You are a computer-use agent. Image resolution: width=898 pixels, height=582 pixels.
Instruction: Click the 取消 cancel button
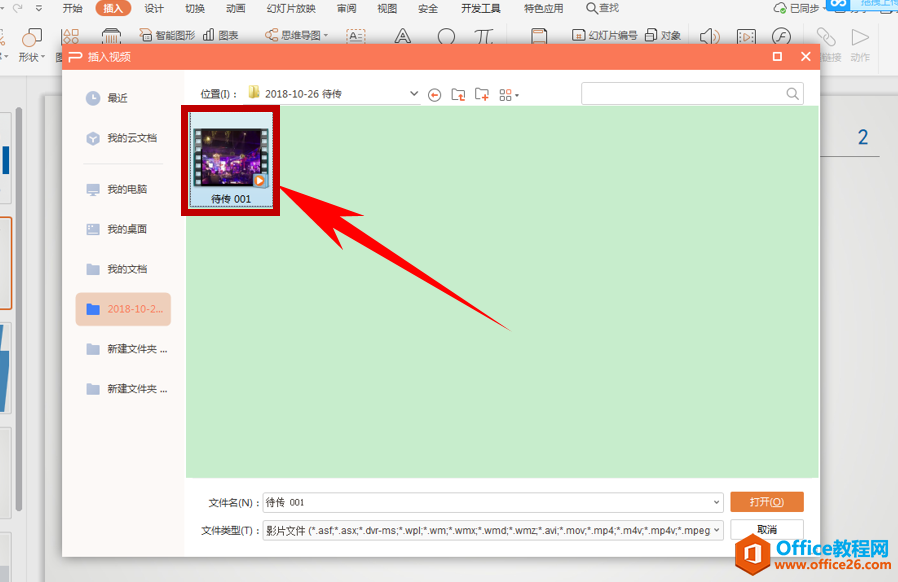[767, 529]
